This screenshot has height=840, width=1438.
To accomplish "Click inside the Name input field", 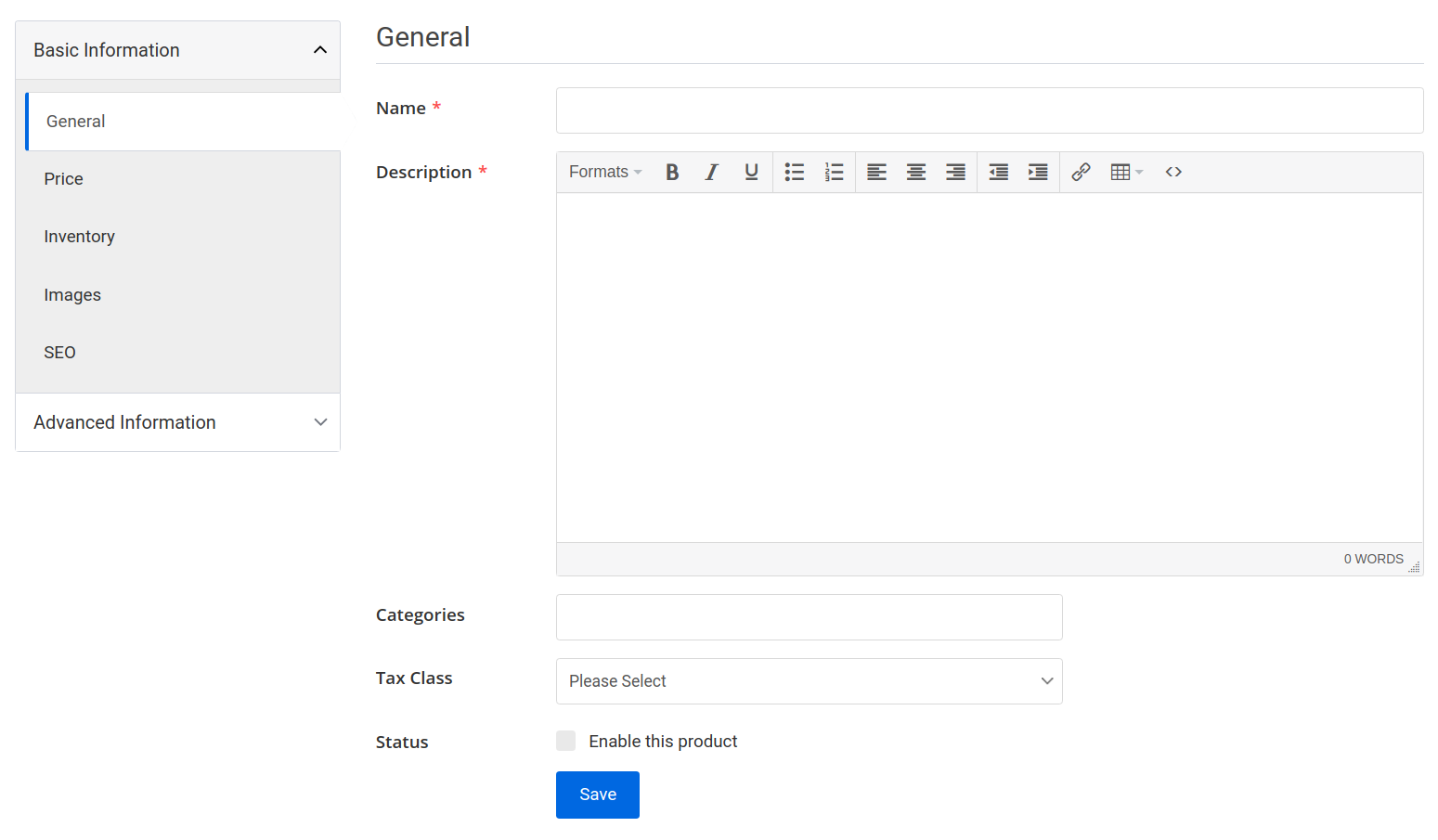I will (989, 110).
